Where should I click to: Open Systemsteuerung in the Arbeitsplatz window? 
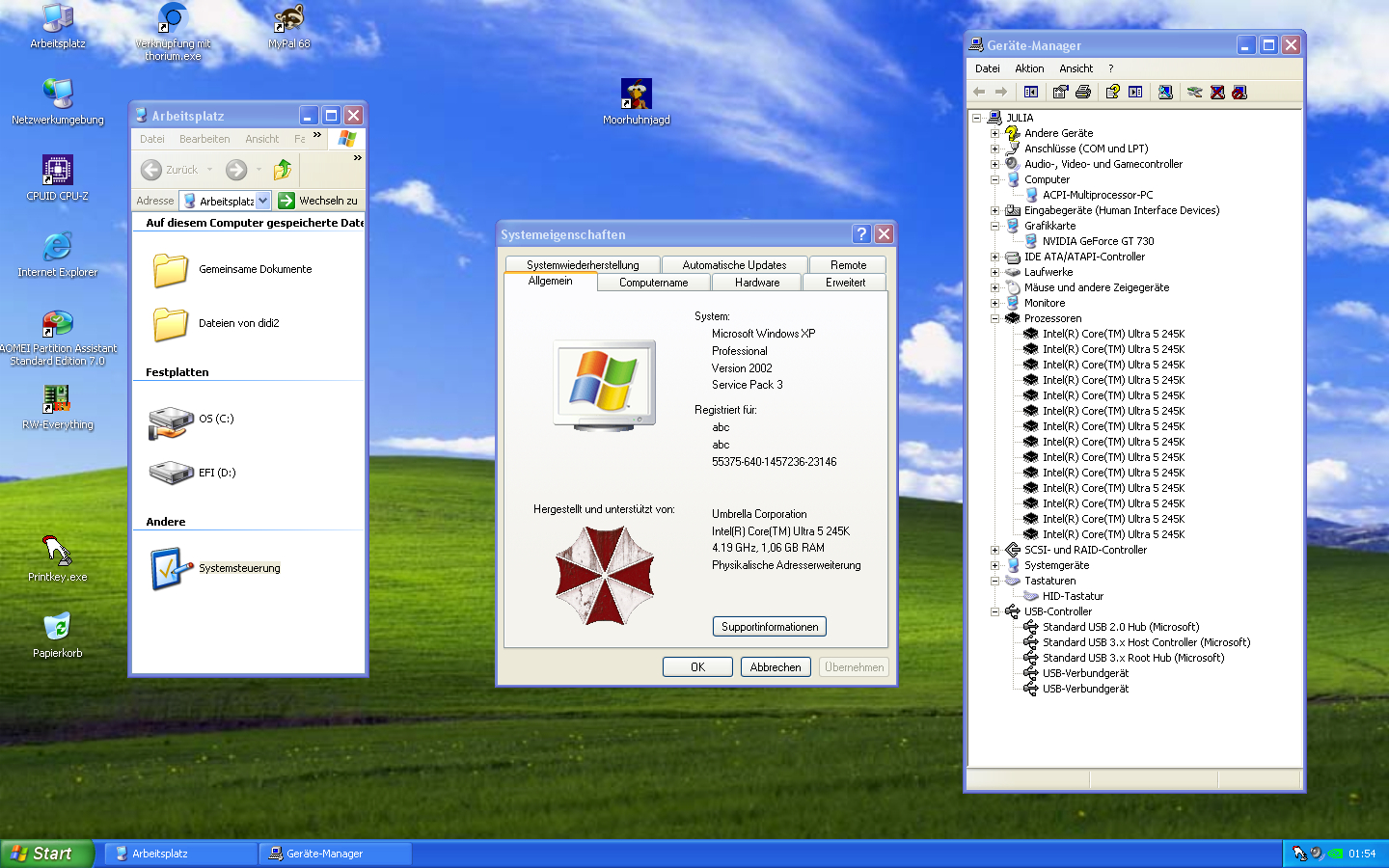click(x=239, y=568)
